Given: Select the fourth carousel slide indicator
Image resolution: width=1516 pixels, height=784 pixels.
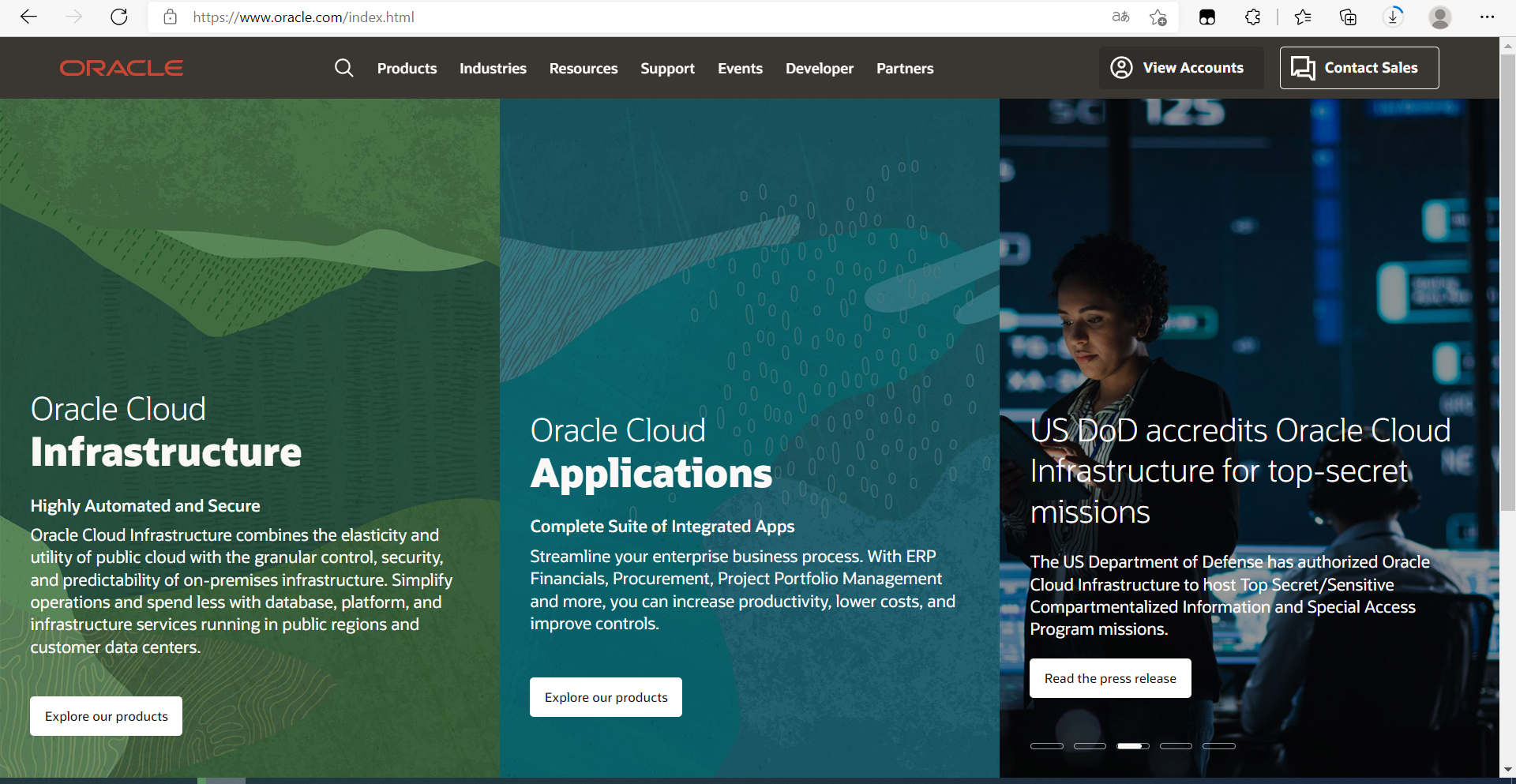Looking at the screenshot, I should coord(1176,746).
